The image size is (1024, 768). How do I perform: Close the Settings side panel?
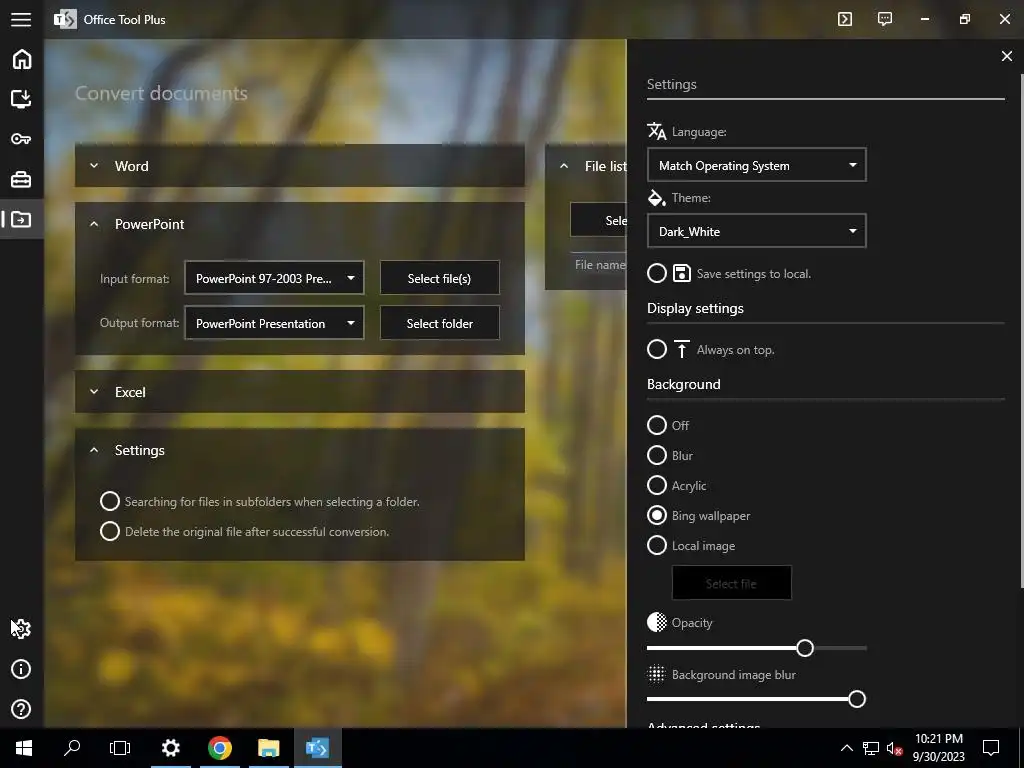pyautogui.click(x=1006, y=56)
